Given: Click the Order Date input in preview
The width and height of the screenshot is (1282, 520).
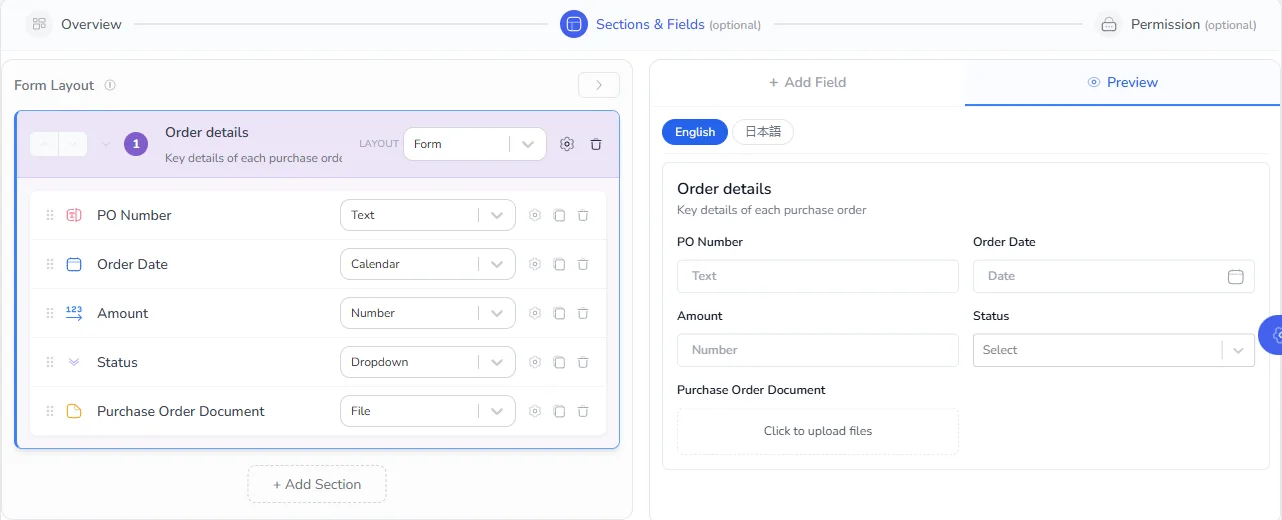Looking at the screenshot, I should tap(1114, 276).
